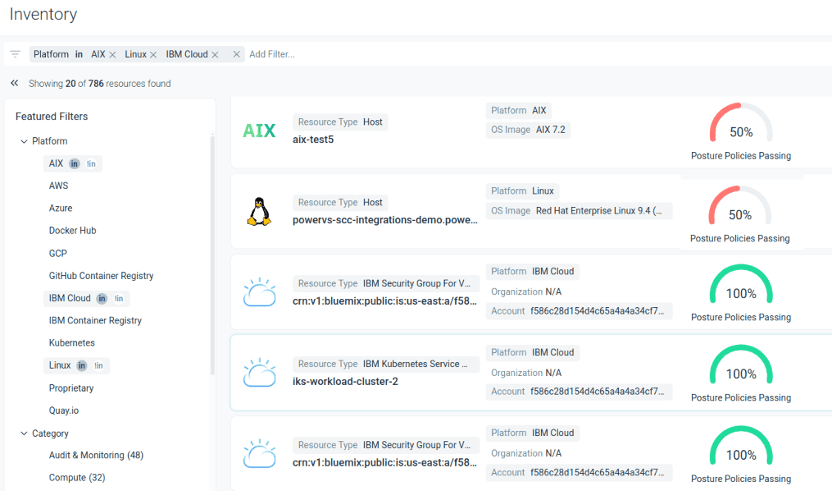Viewport: 832px width, 492px height.
Task: Remove the Linux value from Platform filter
Action: click(153, 55)
